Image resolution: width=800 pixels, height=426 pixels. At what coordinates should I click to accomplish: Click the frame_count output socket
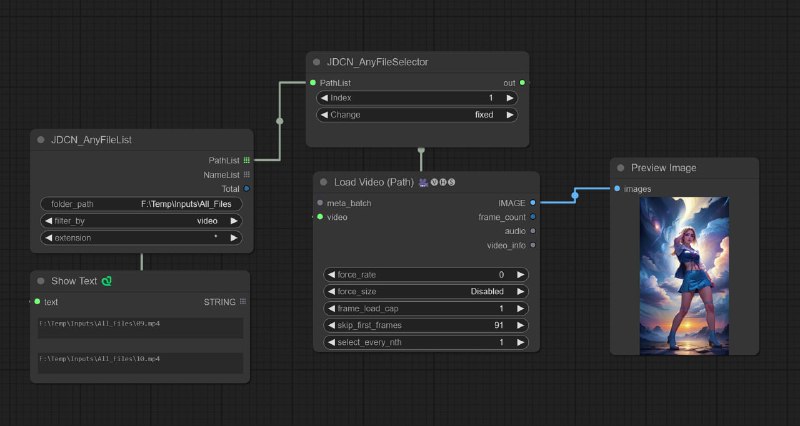533,216
